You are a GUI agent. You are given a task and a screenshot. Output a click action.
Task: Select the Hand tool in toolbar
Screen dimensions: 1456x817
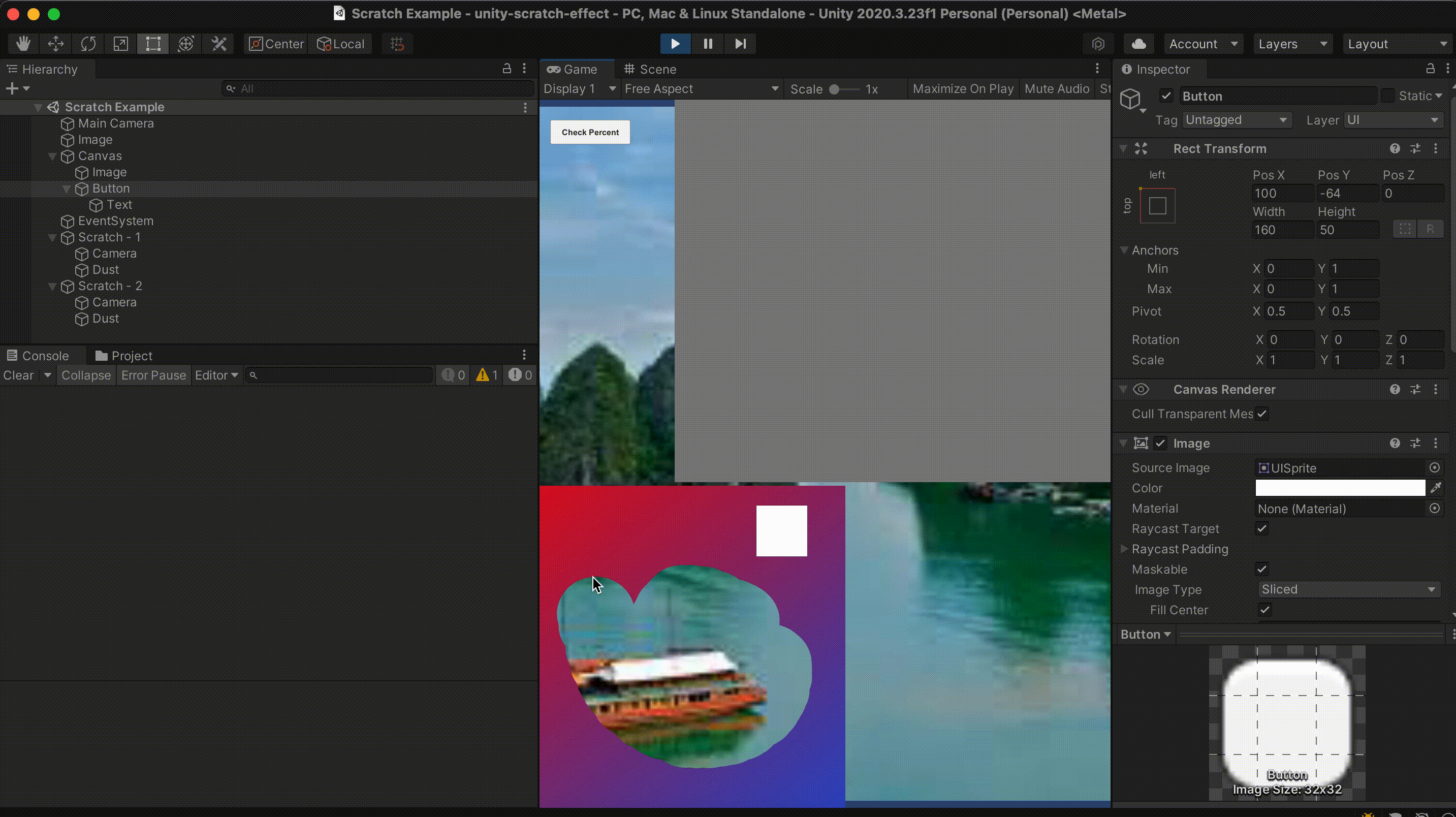click(x=23, y=44)
